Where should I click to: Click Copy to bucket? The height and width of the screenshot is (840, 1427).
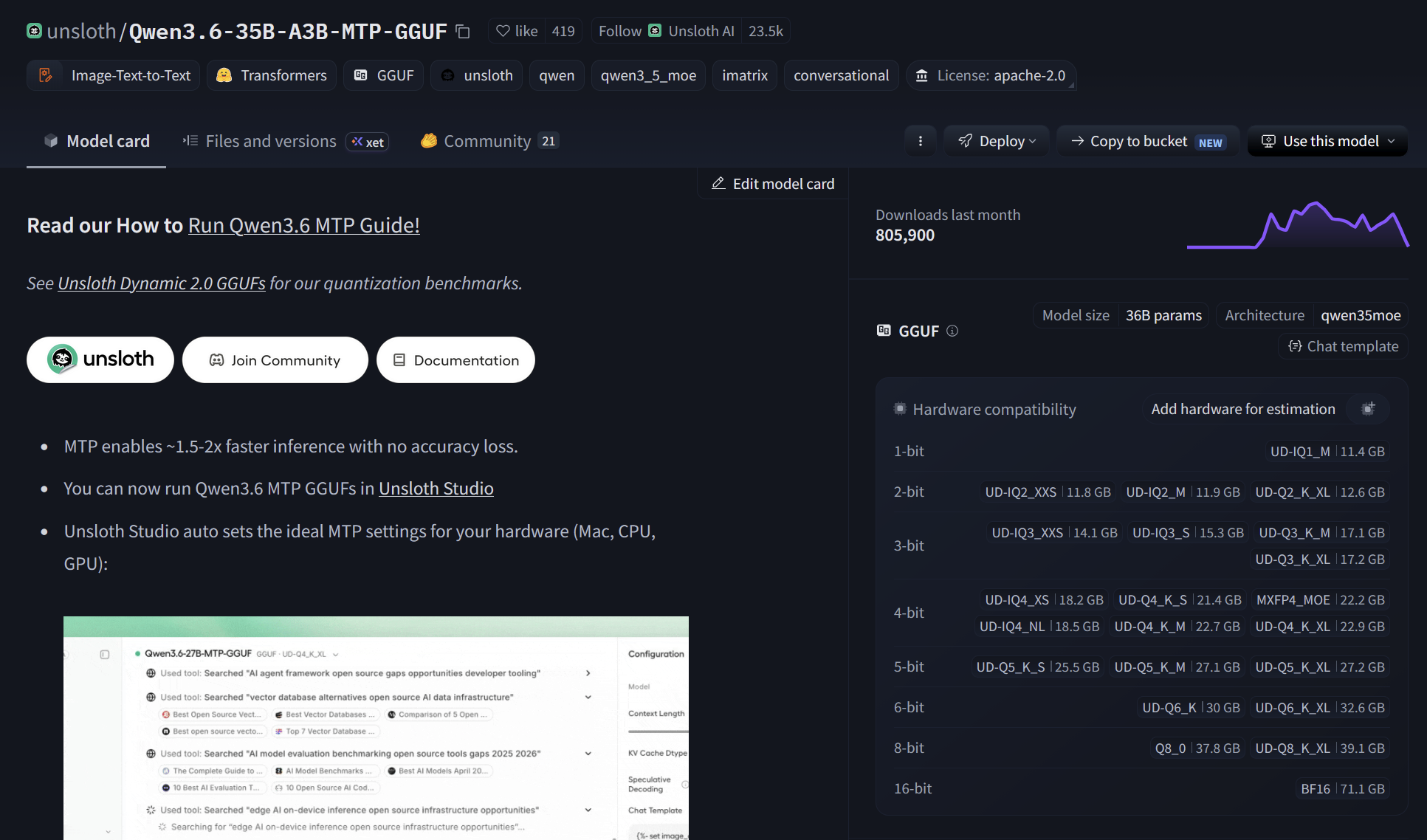tap(1148, 141)
